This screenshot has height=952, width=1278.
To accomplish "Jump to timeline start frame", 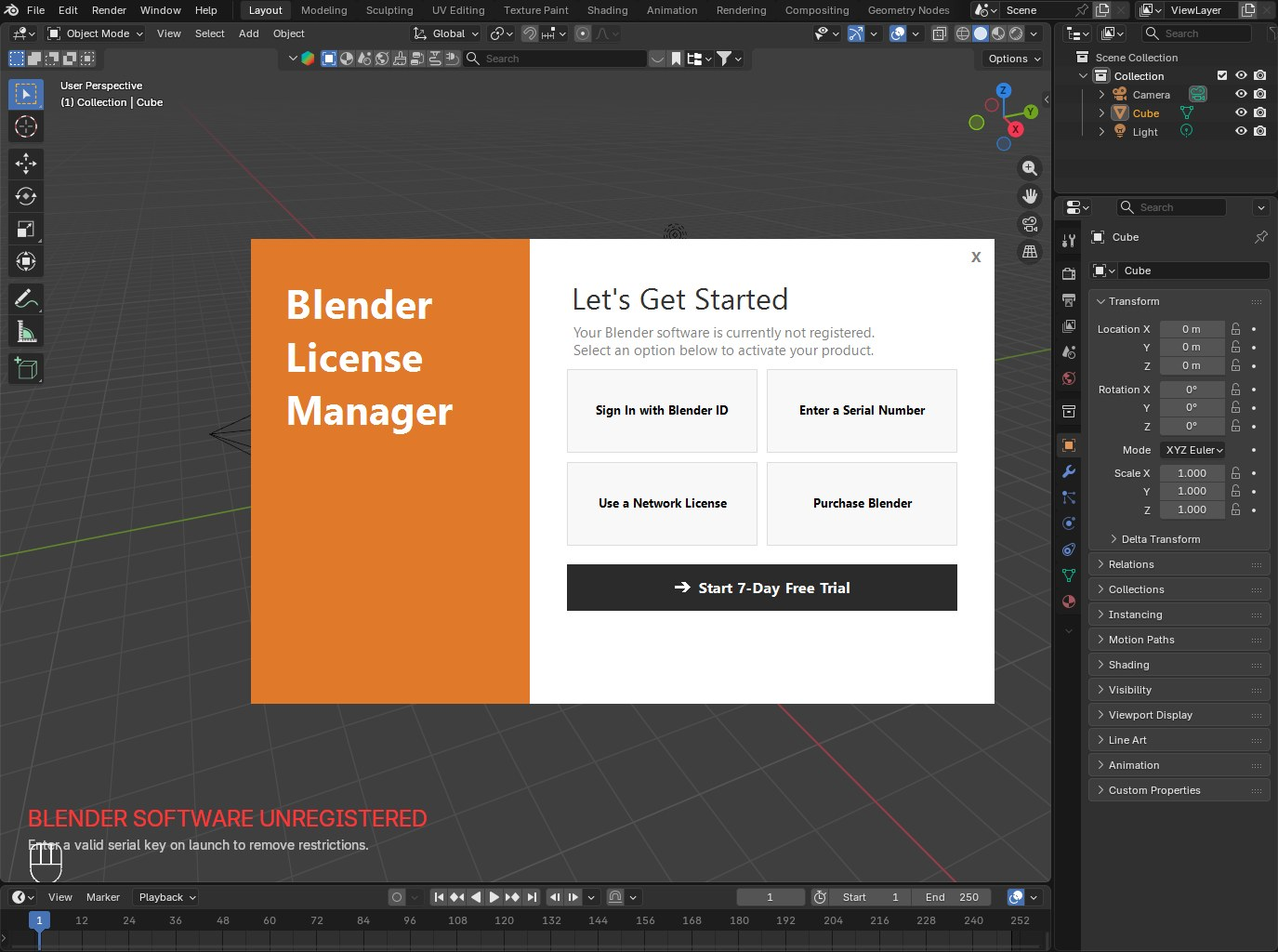I will pos(439,897).
